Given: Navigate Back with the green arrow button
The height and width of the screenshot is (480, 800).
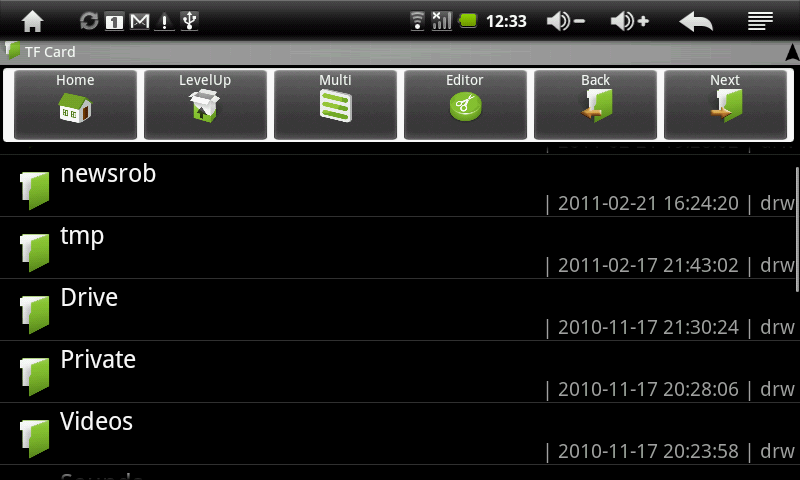Looking at the screenshot, I should tap(595, 105).
